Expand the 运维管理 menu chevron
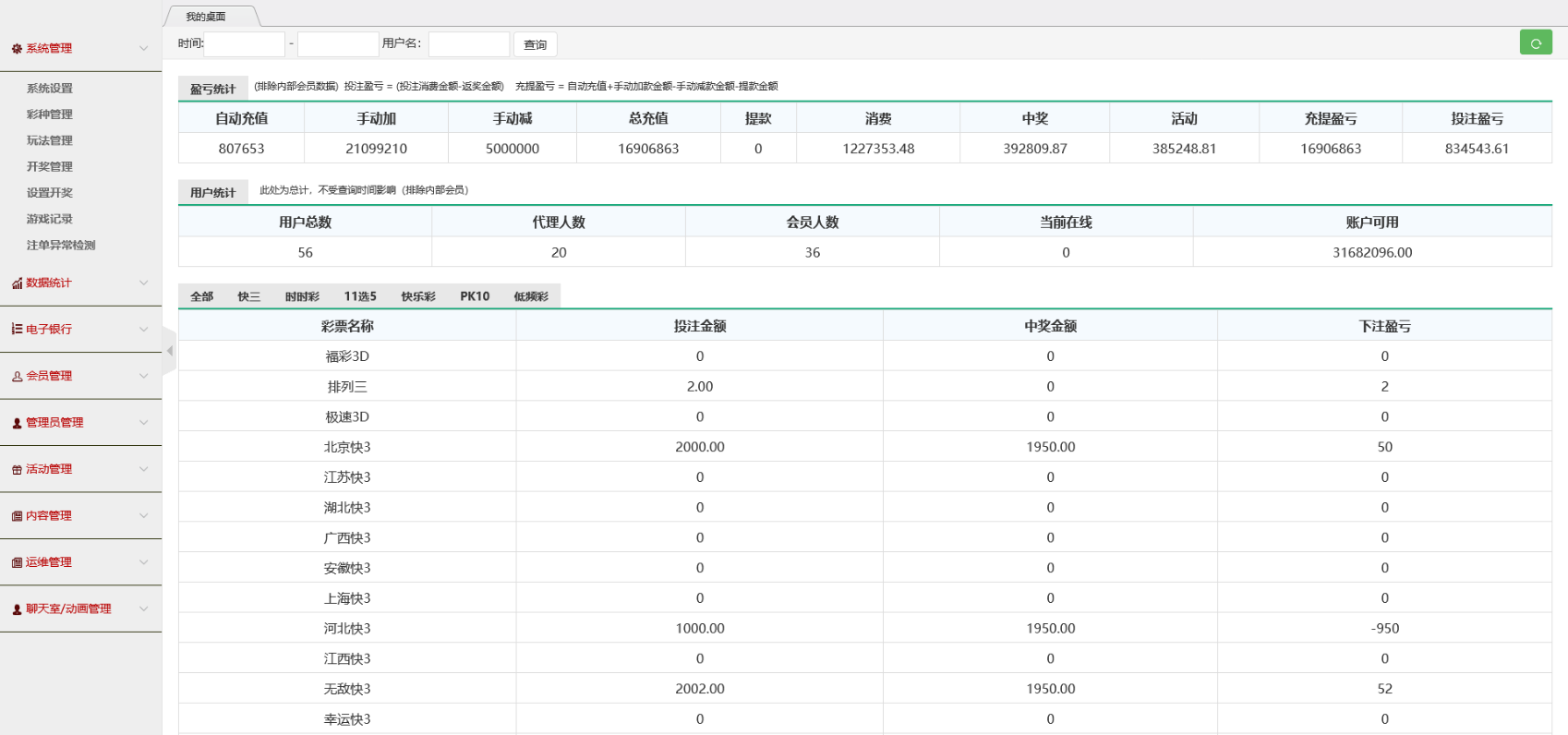Viewport: 1568px width, 735px height. (x=143, y=561)
